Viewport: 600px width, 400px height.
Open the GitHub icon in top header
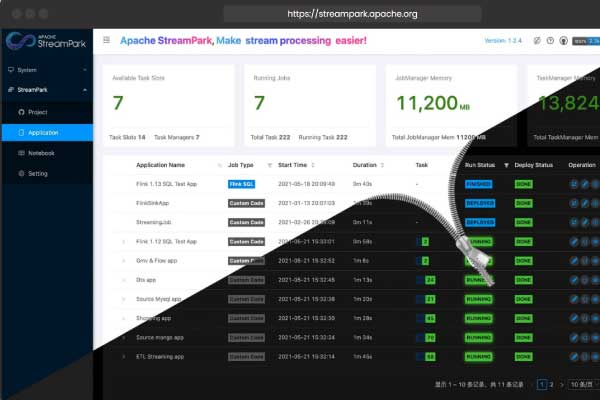point(564,41)
